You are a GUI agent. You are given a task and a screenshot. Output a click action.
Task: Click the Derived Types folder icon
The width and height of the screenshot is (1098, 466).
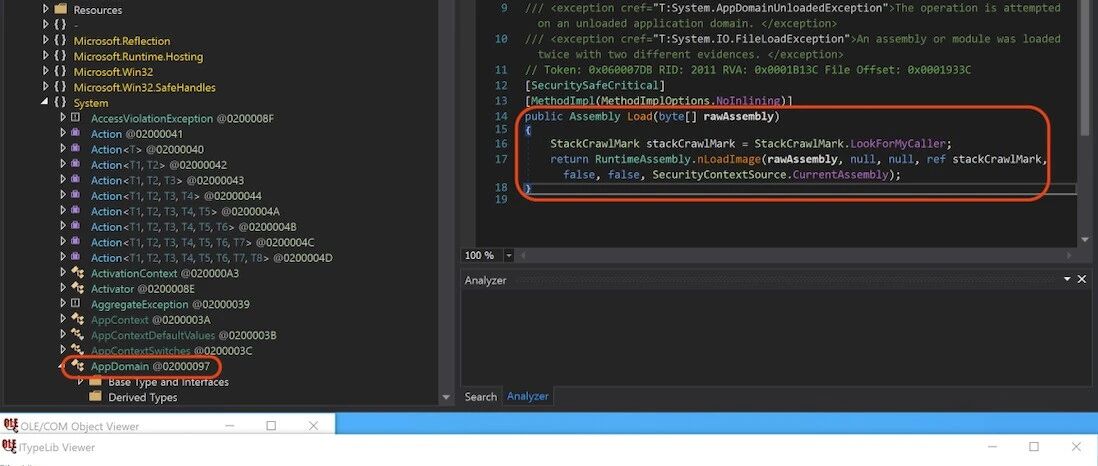tap(95, 397)
